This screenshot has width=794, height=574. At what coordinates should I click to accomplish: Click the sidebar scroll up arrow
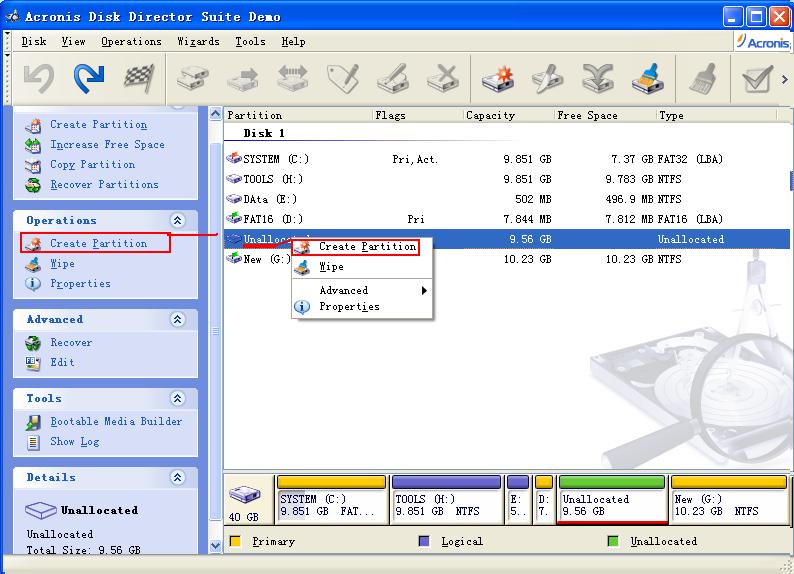[x=215, y=113]
